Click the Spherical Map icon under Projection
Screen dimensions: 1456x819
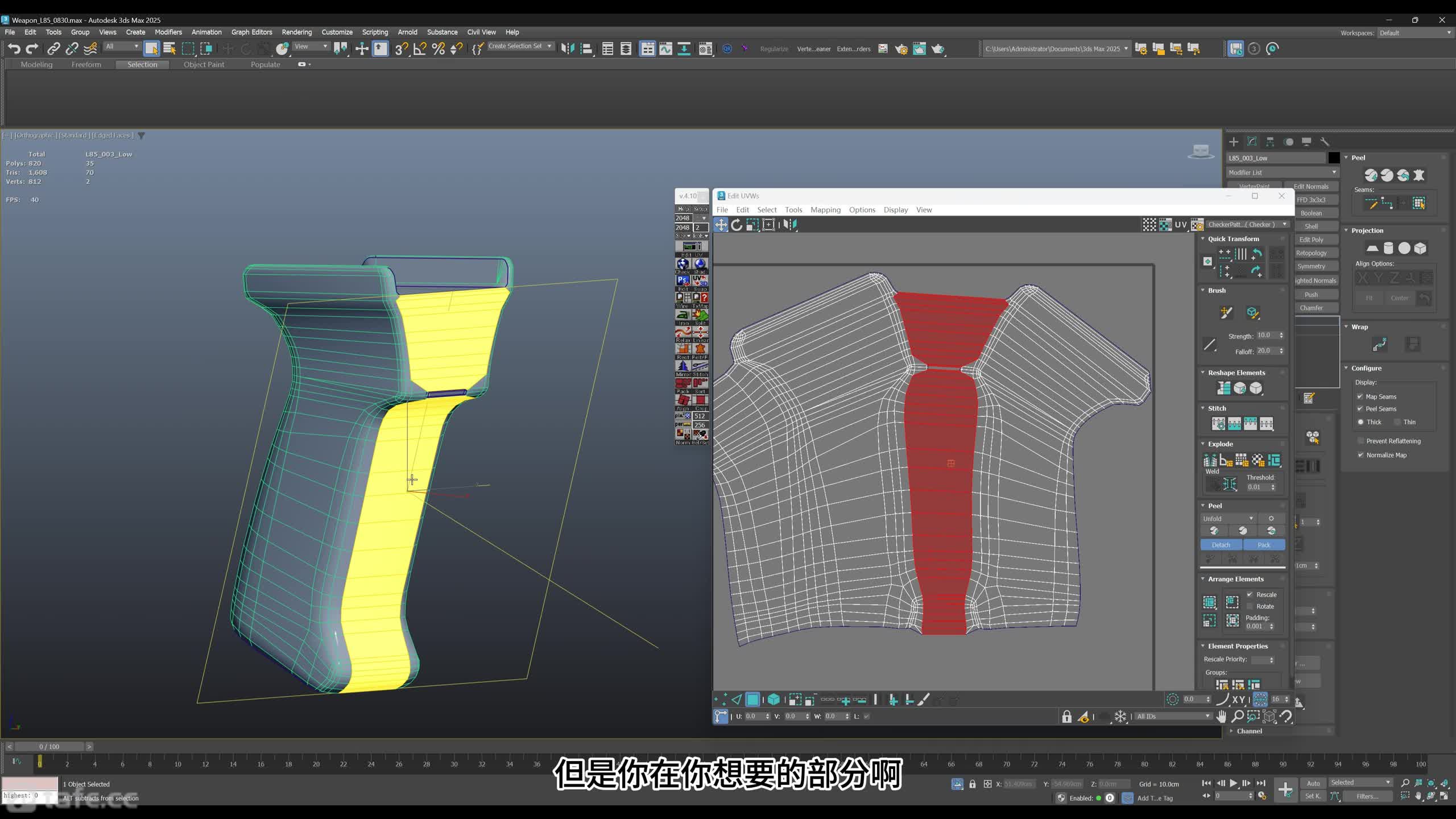pos(1404,248)
